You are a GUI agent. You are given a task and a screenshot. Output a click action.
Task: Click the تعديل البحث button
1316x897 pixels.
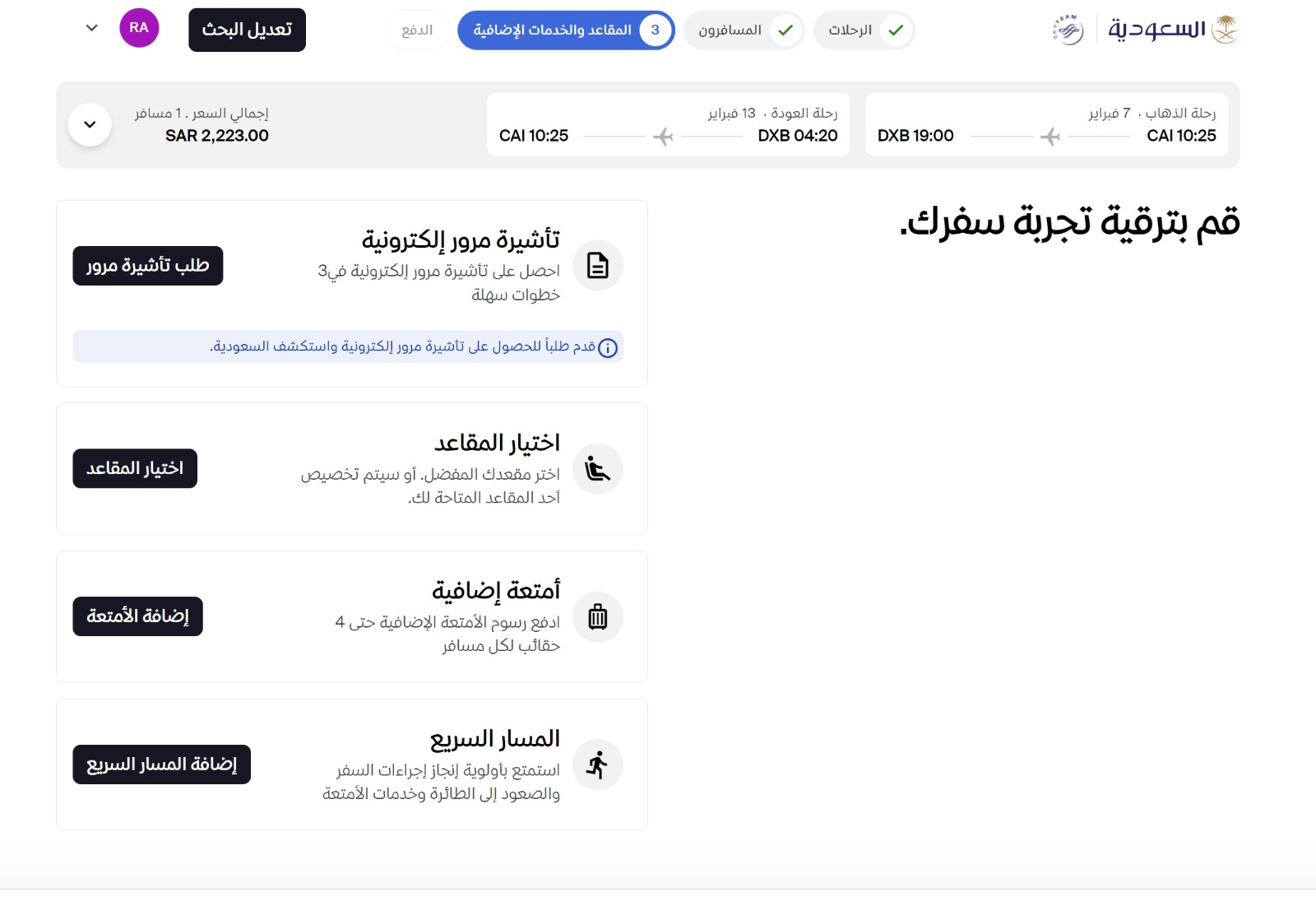(x=247, y=30)
